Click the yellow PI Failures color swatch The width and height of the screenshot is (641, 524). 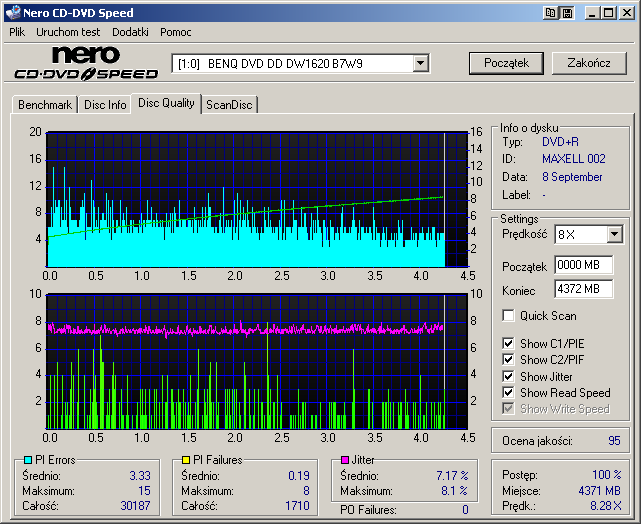tap(186, 460)
